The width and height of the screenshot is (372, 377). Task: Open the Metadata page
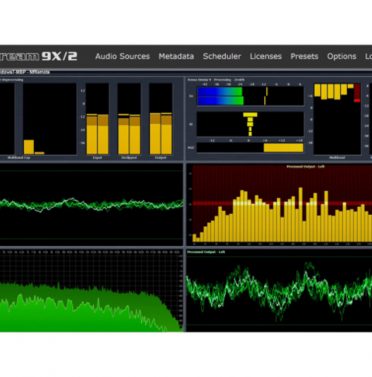pyautogui.click(x=176, y=56)
